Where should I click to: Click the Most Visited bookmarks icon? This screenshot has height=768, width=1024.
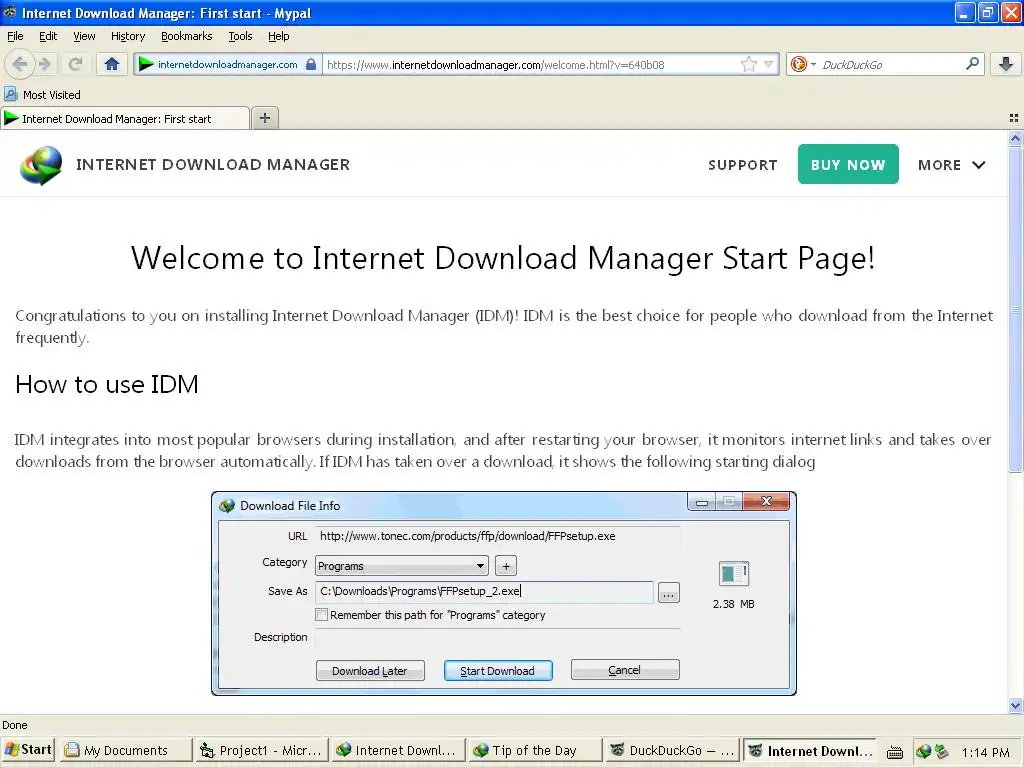click(x=10, y=95)
